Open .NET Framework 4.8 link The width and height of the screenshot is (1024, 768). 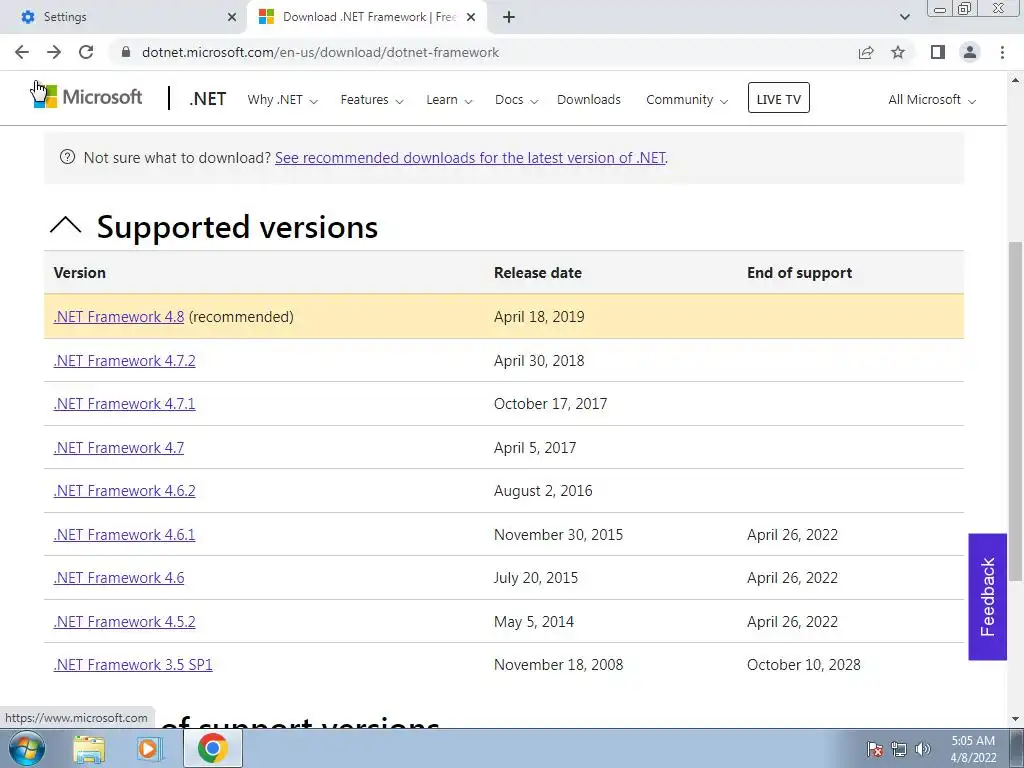point(119,317)
